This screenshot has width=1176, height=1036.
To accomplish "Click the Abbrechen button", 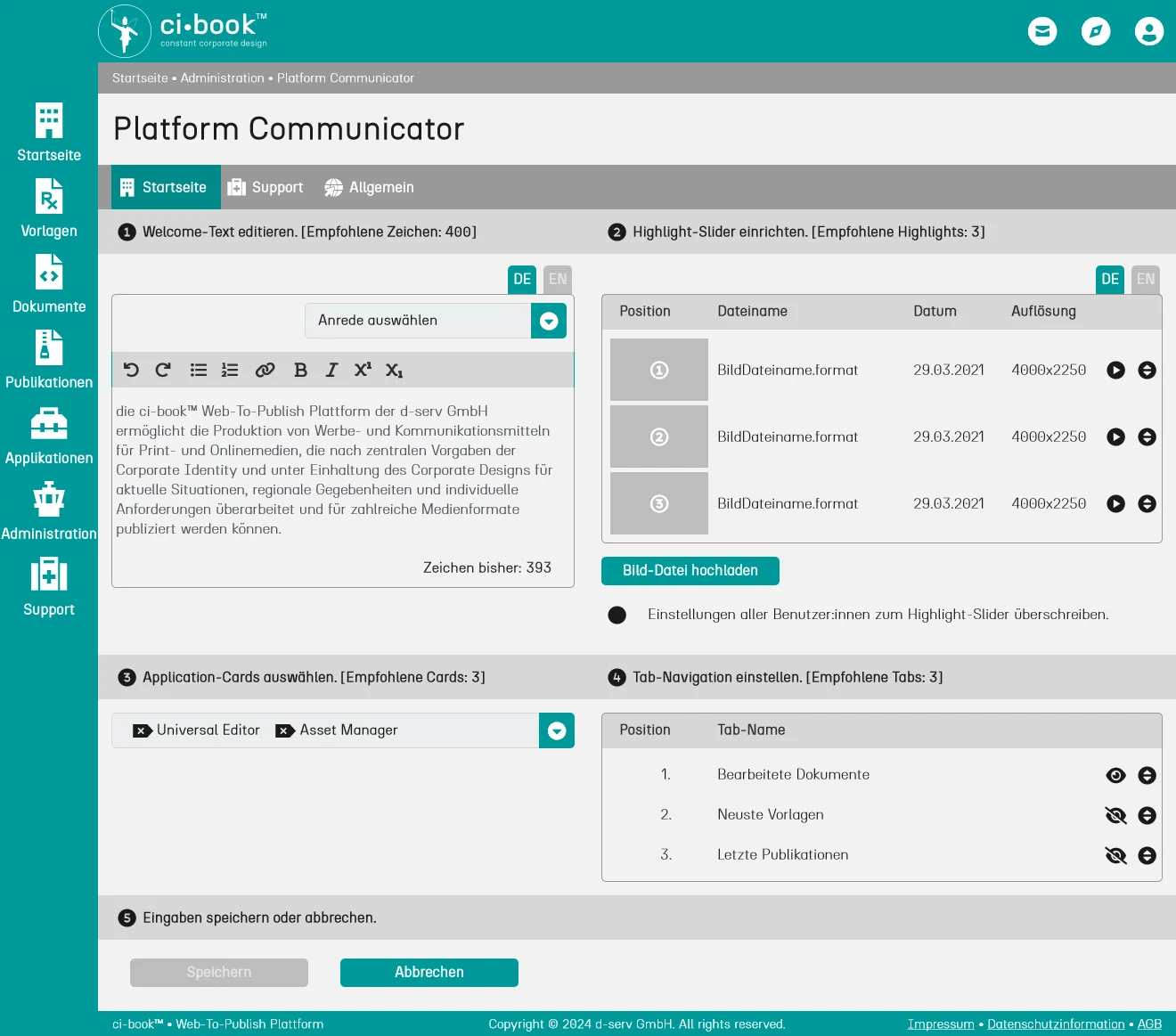I will point(429,973).
